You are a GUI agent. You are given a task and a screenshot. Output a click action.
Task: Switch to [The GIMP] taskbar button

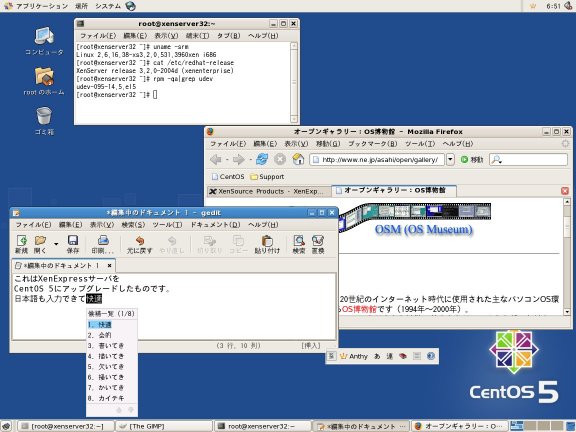coord(164,426)
